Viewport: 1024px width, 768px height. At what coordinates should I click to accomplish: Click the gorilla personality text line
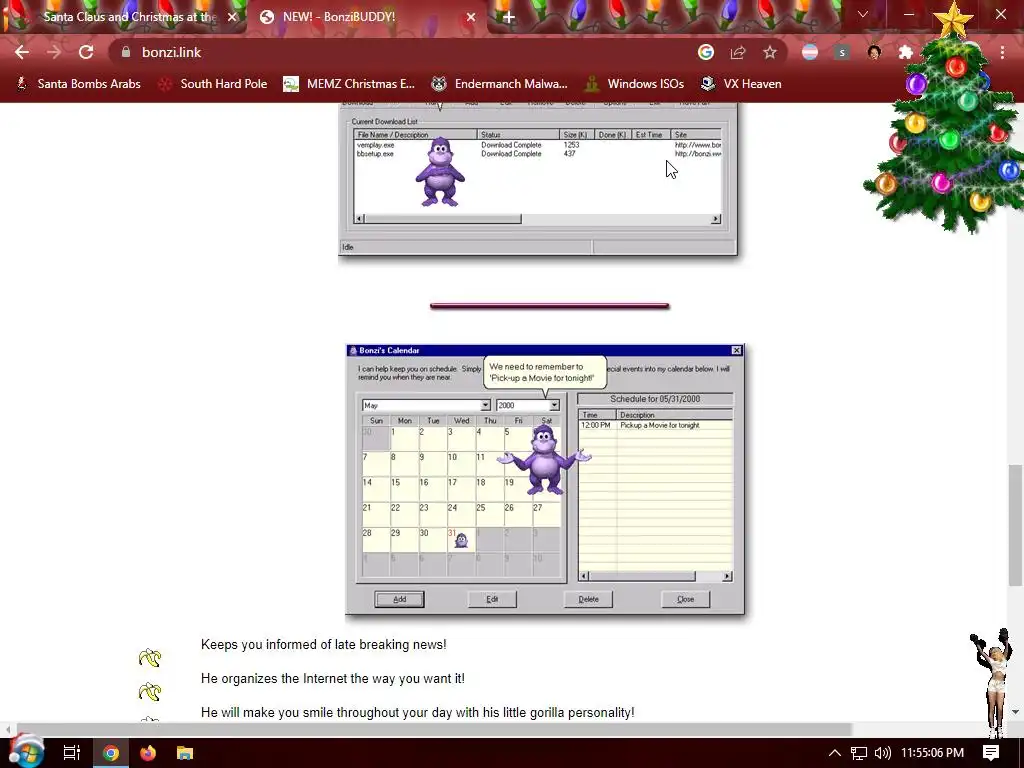417,712
